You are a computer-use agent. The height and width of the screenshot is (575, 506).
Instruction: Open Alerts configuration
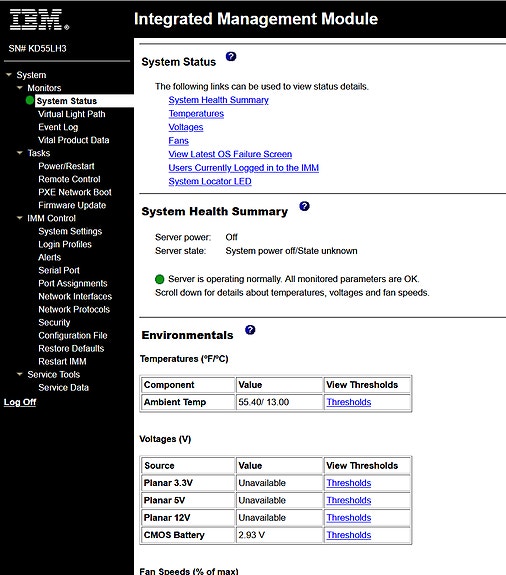tap(50, 257)
